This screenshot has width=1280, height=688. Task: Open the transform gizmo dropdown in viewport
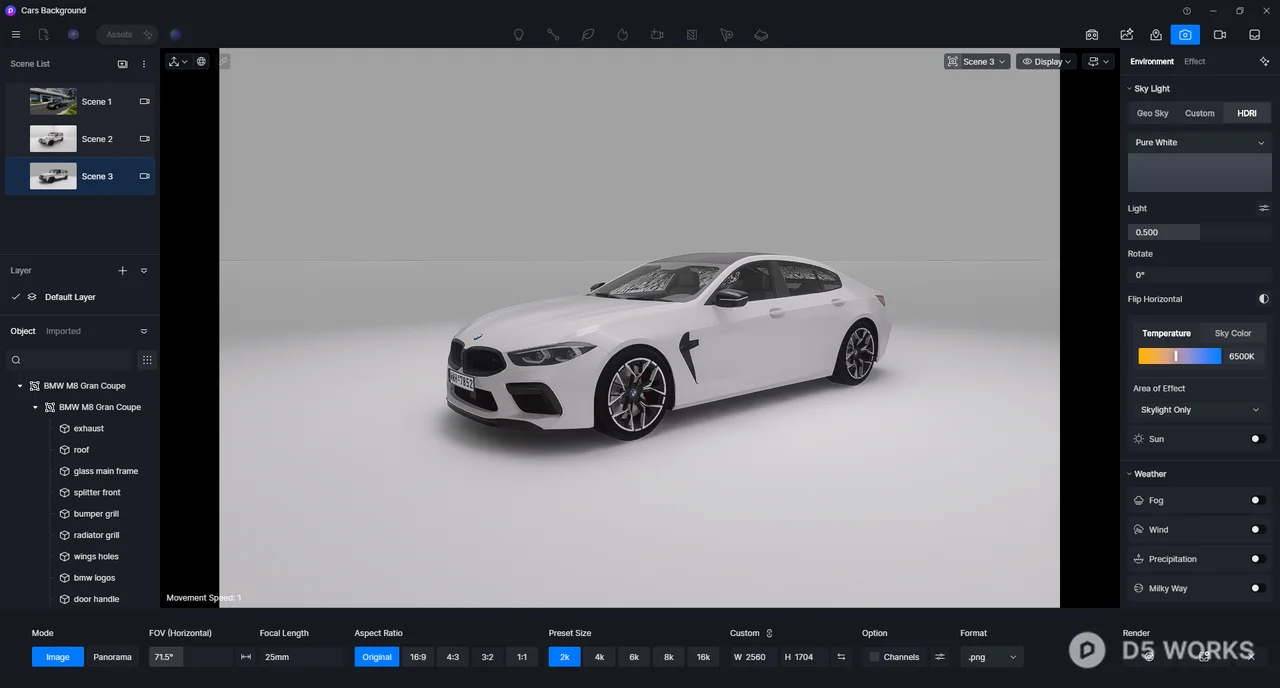coord(178,61)
